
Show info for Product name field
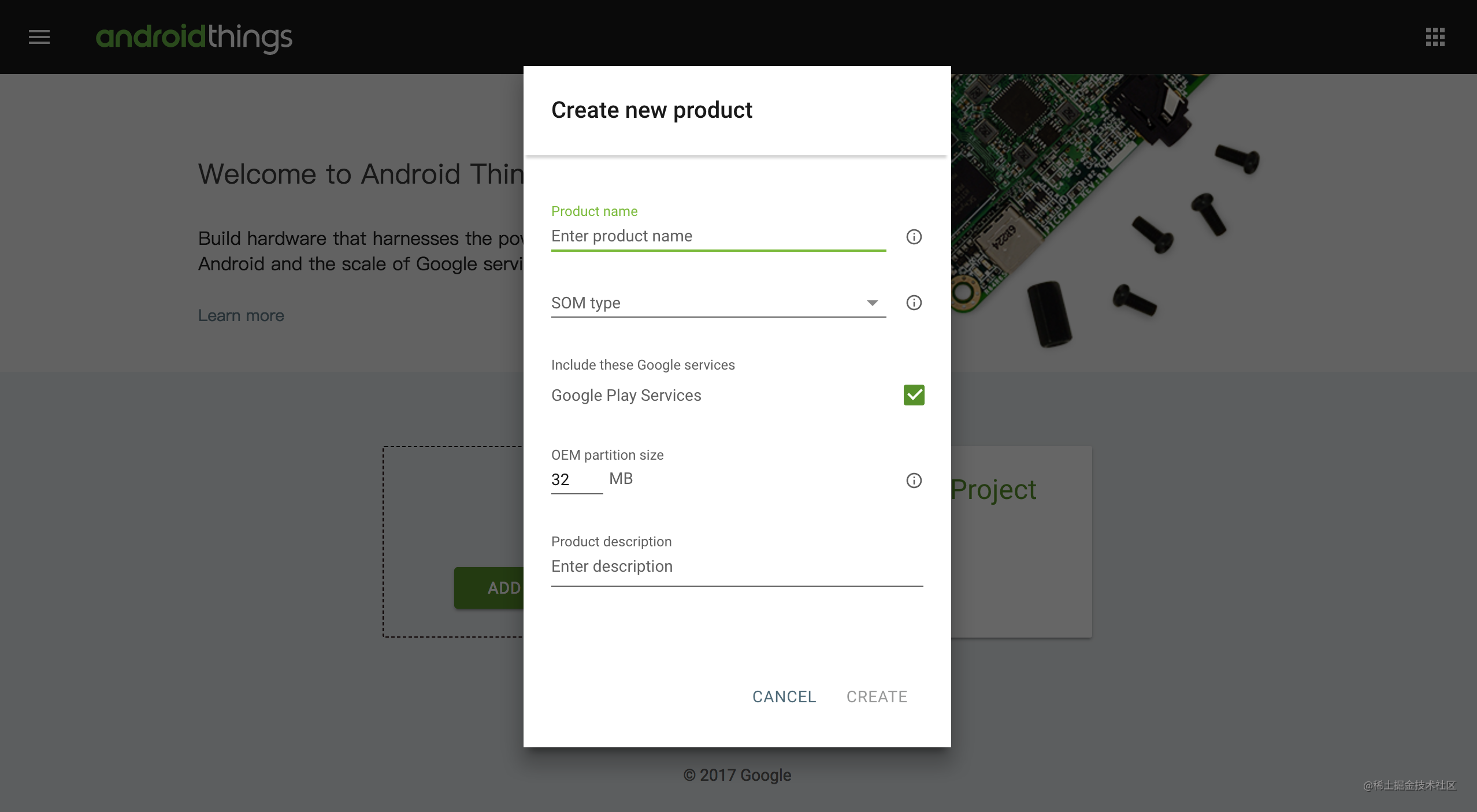[x=914, y=237]
